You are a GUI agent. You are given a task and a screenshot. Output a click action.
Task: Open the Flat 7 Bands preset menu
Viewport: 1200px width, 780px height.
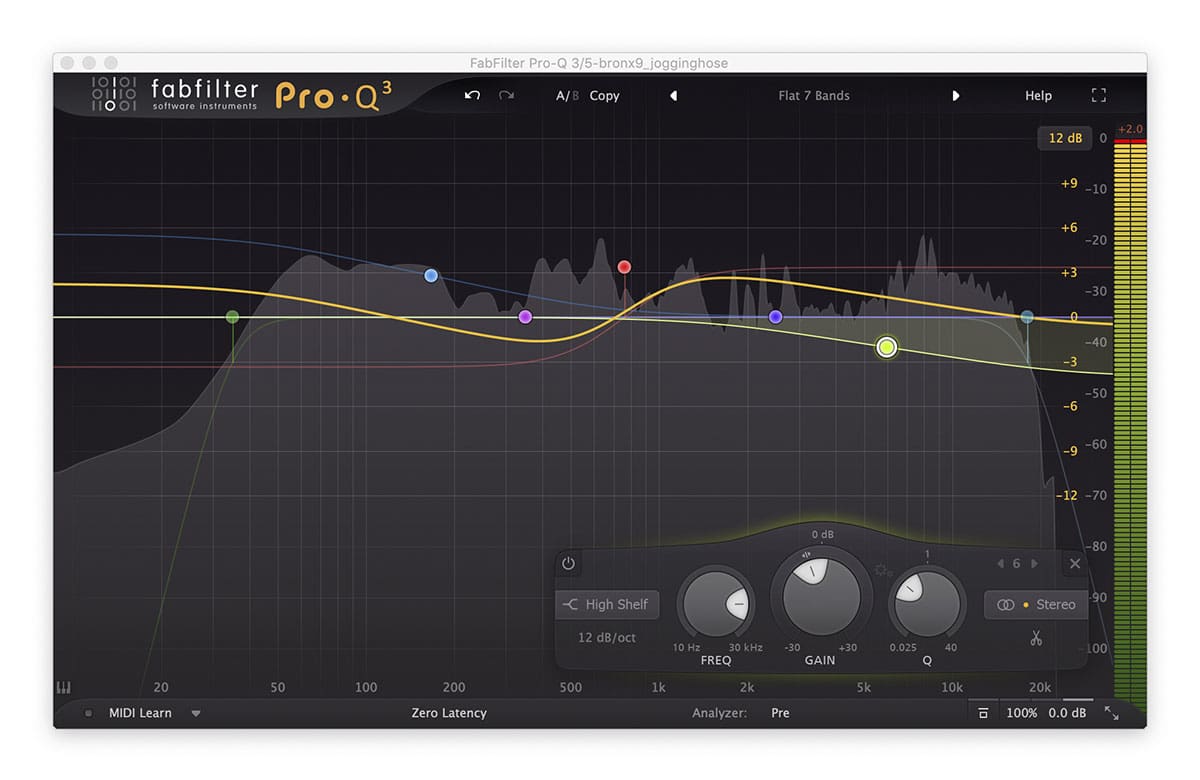click(x=814, y=96)
